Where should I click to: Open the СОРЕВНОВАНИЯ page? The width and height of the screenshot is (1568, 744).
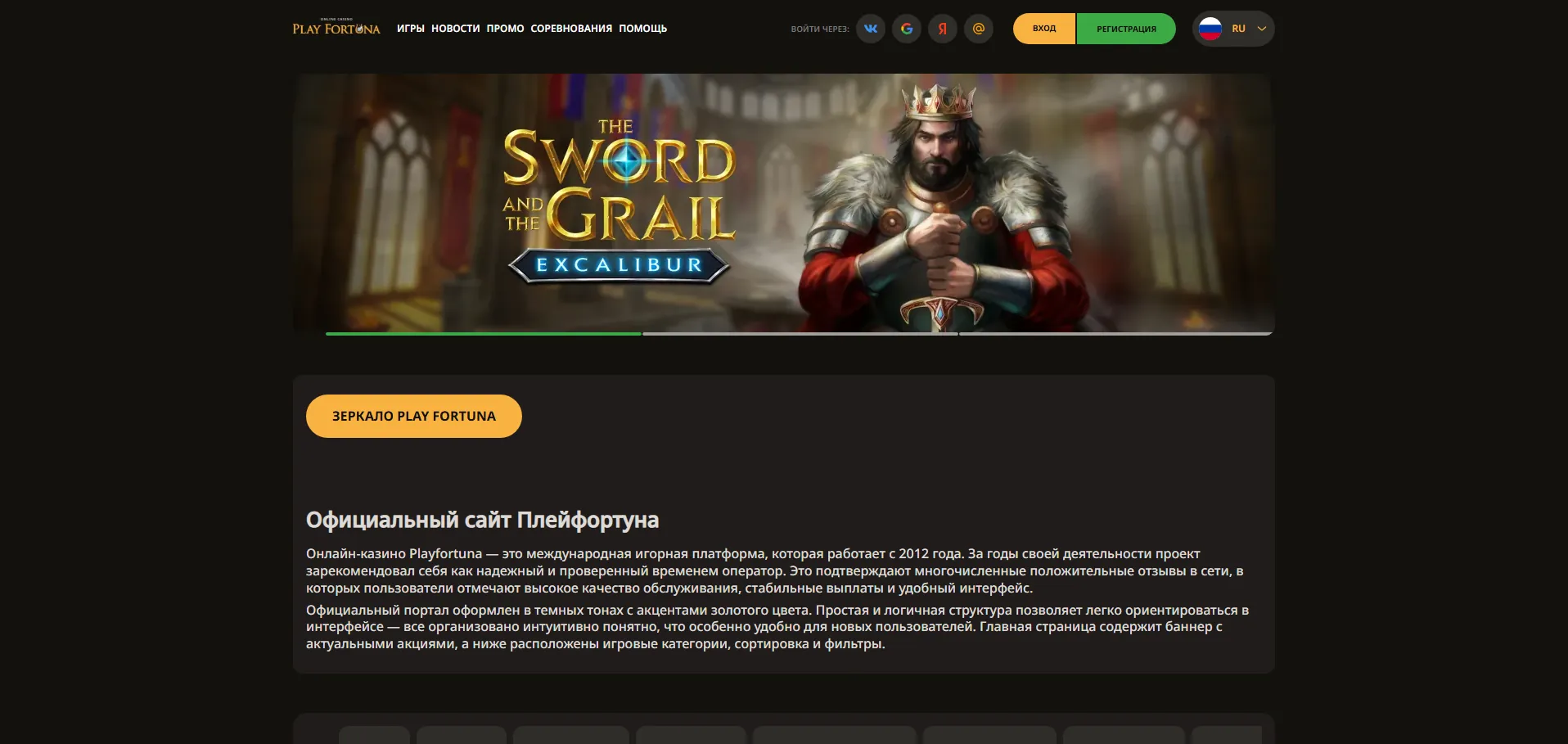(571, 29)
